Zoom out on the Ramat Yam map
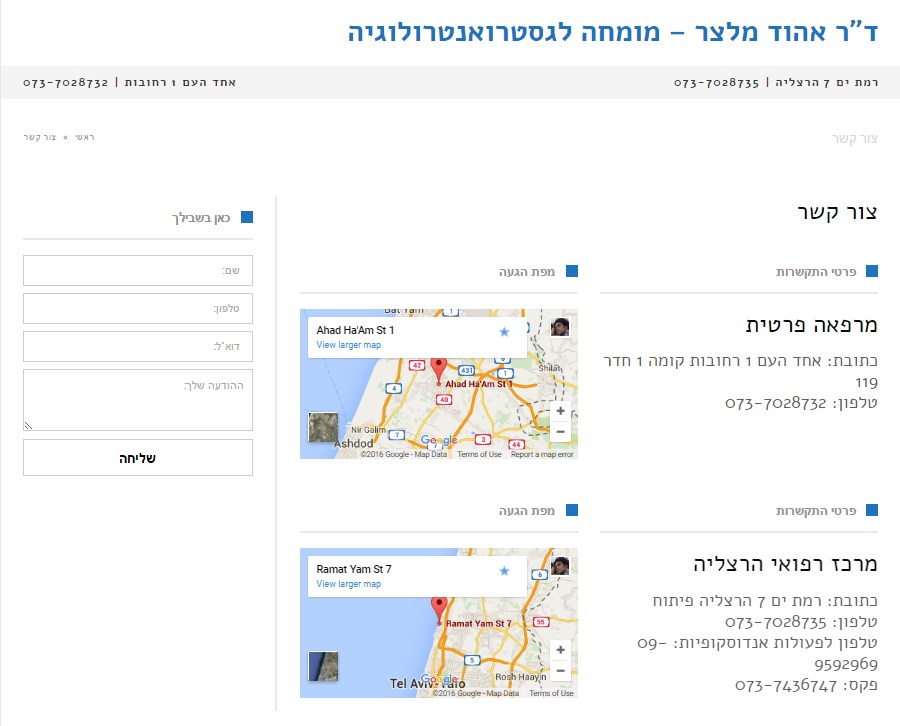Viewport: 900px width, 726px height. click(x=561, y=670)
